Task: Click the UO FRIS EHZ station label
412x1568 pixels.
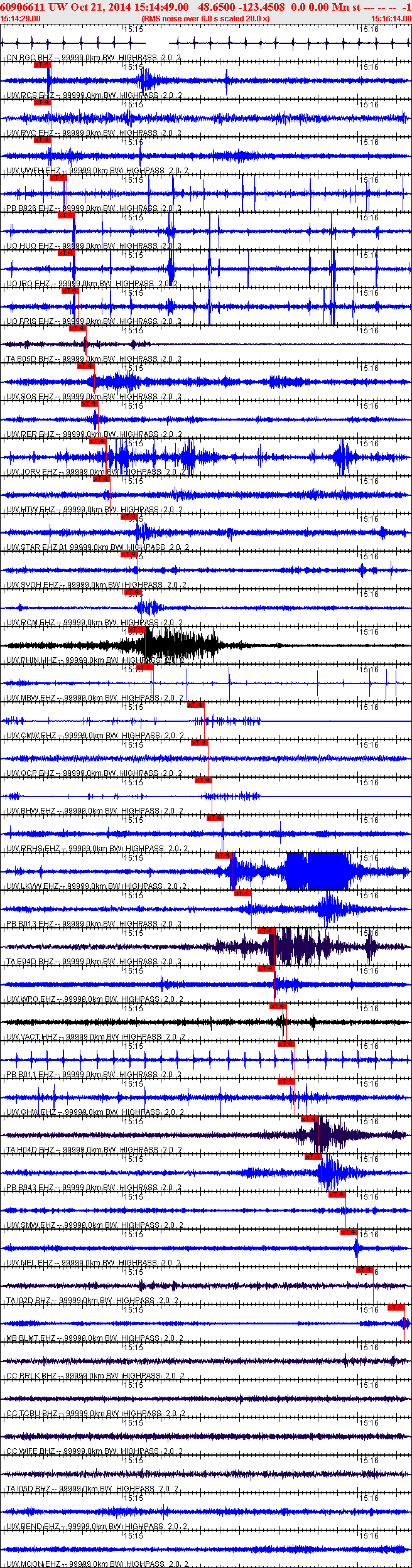Action: point(30,321)
